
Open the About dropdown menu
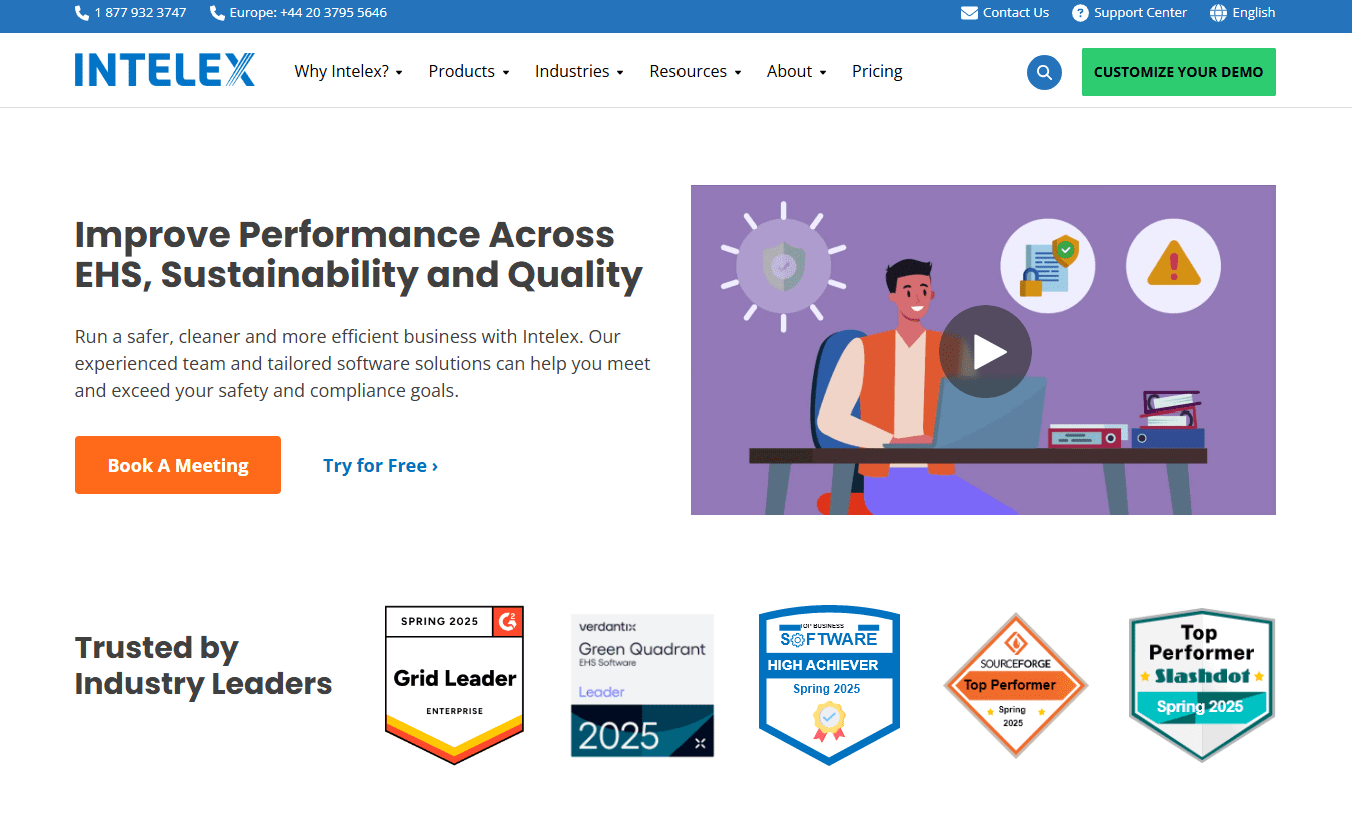[x=797, y=71]
